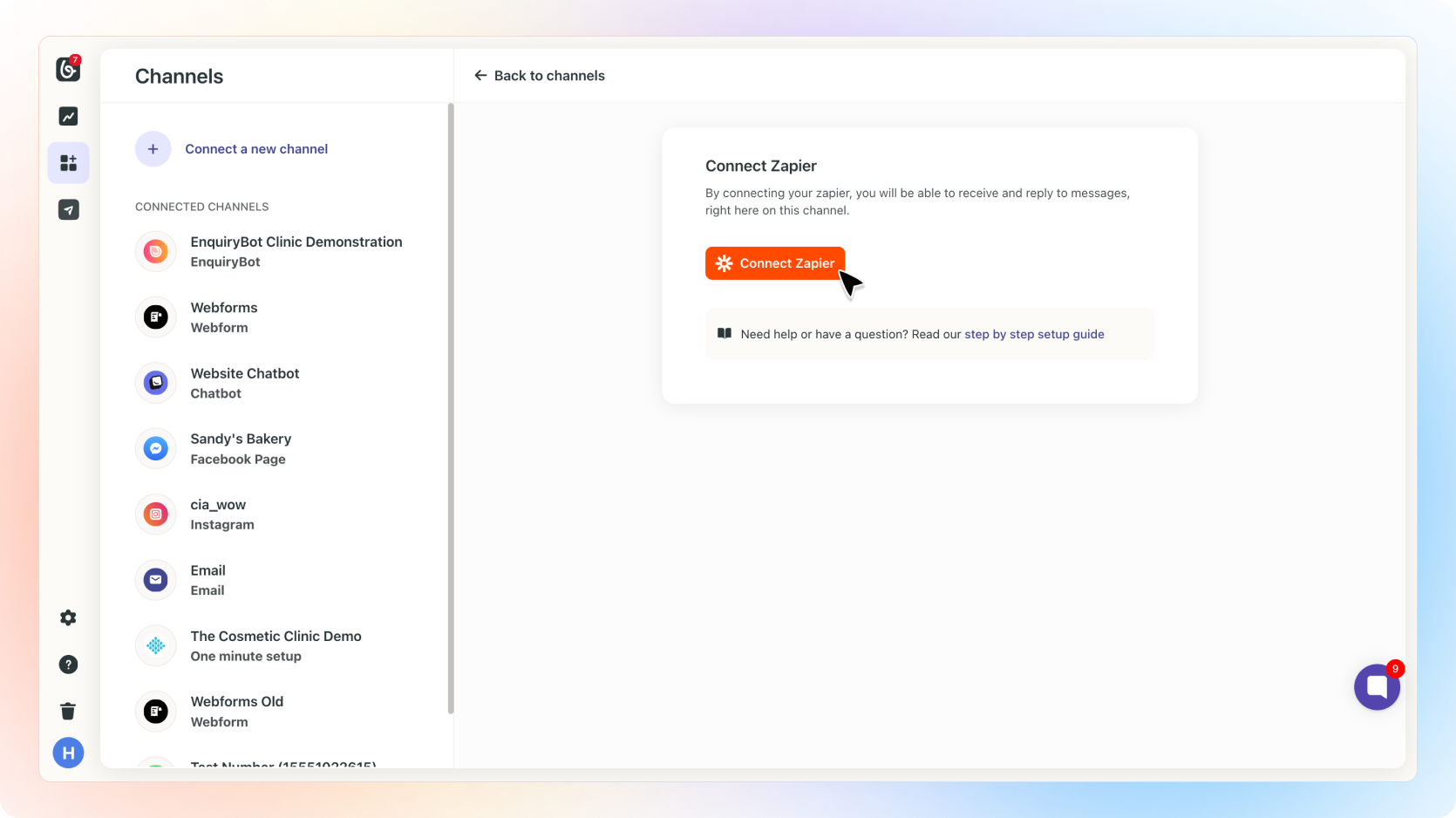The width and height of the screenshot is (1456, 818).
Task: Open the broadcast paper-plane icon in sidebar
Action: click(x=68, y=209)
